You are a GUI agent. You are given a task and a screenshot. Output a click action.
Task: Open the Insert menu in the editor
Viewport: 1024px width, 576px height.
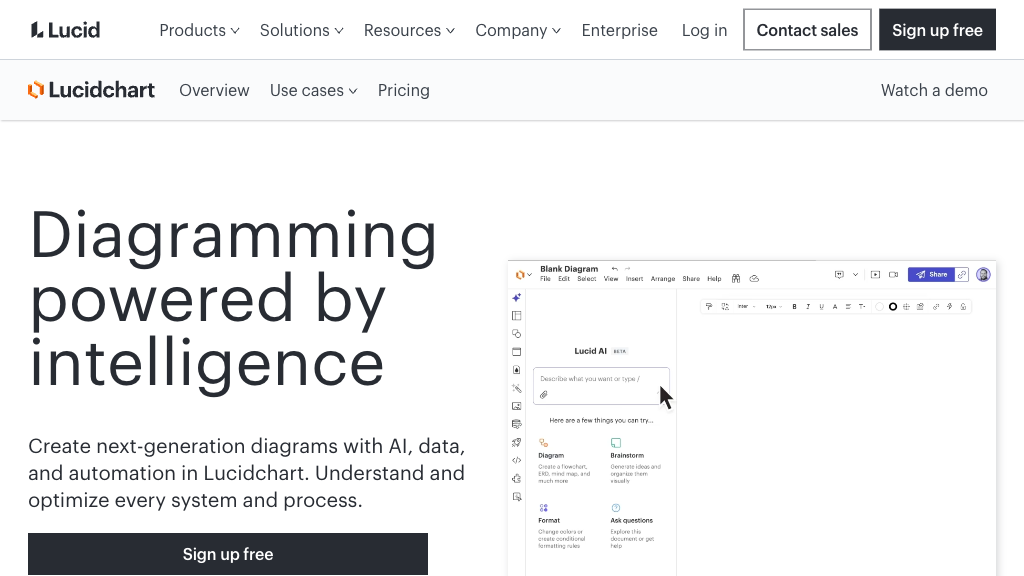coord(633,279)
